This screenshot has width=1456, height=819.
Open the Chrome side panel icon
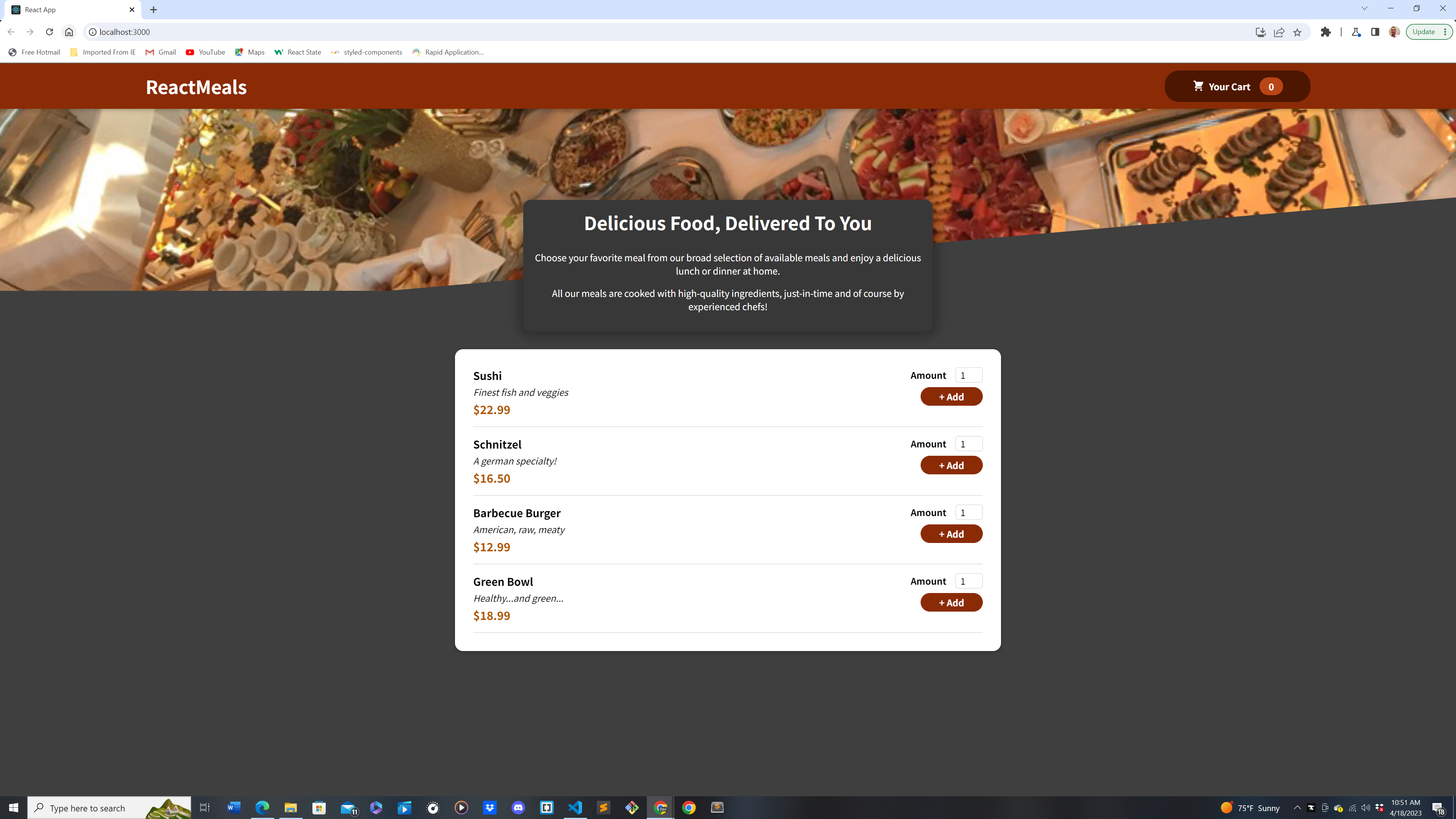pyautogui.click(x=1374, y=32)
